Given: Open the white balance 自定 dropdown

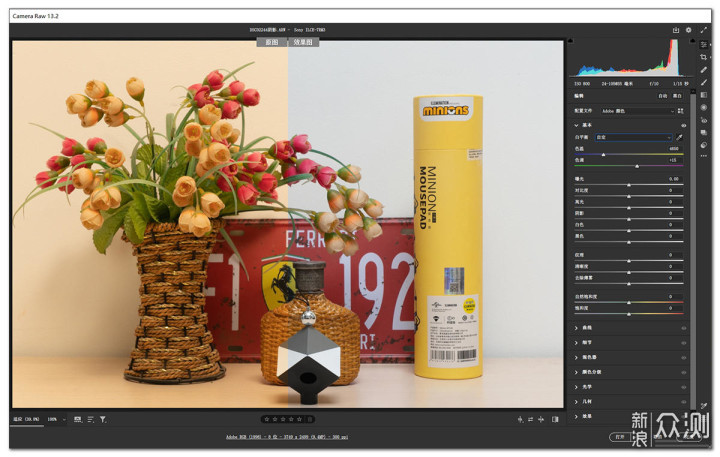Looking at the screenshot, I should pyautogui.click(x=634, y=137).
